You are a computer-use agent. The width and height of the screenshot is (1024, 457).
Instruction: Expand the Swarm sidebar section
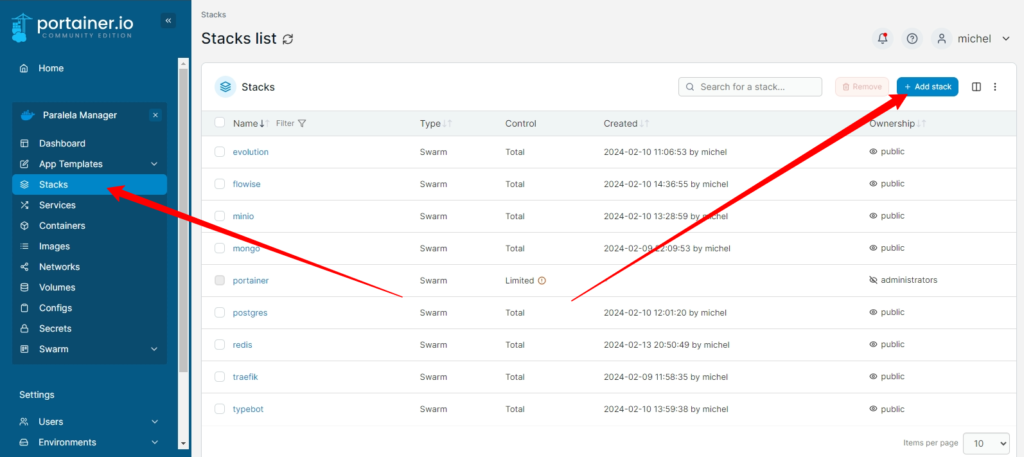154,349
